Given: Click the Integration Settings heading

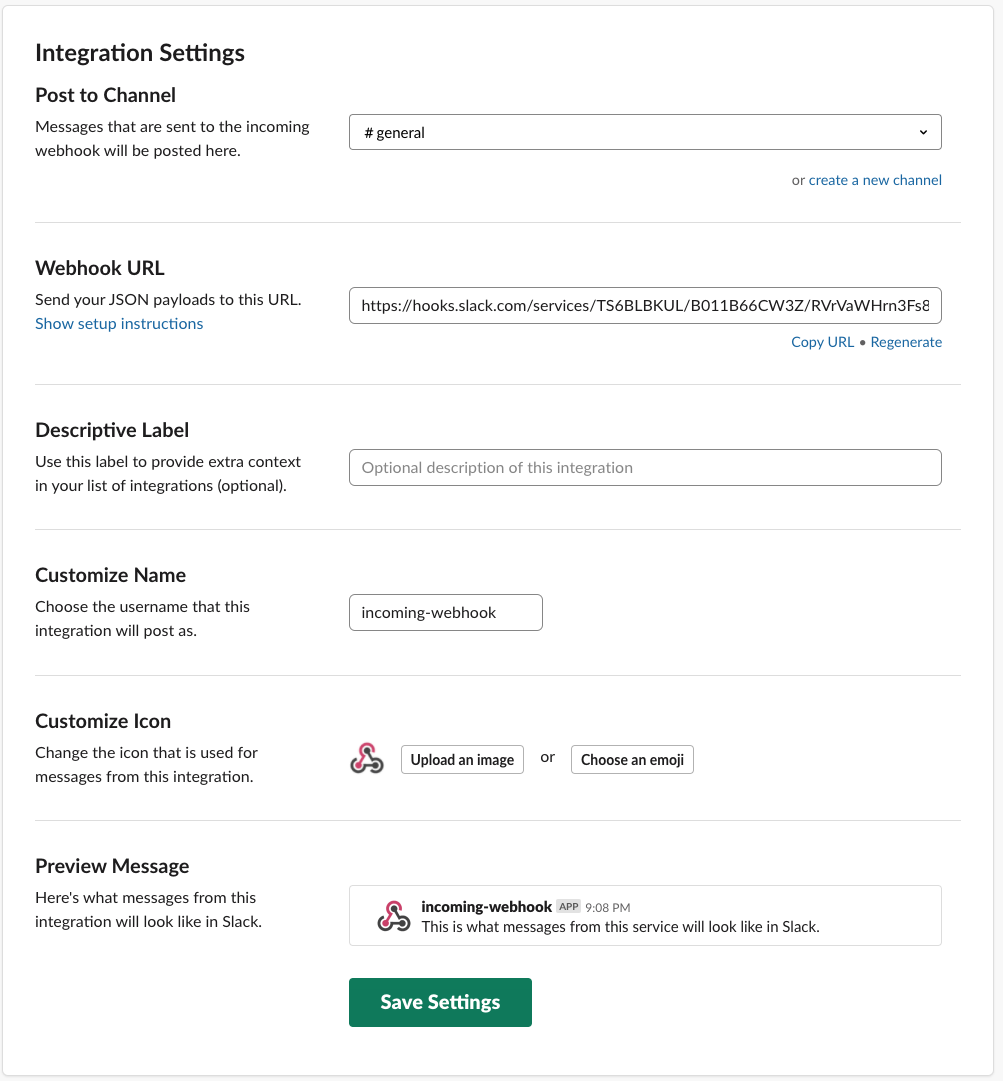Looking at the screenshot, I should tap(140, 53).
